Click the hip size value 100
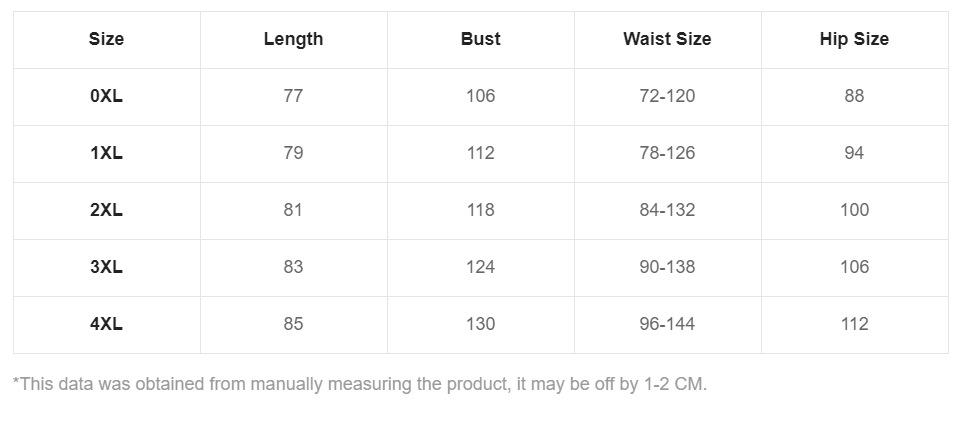The width and height of the screenshot is (979, 432). tap(854, 210)
